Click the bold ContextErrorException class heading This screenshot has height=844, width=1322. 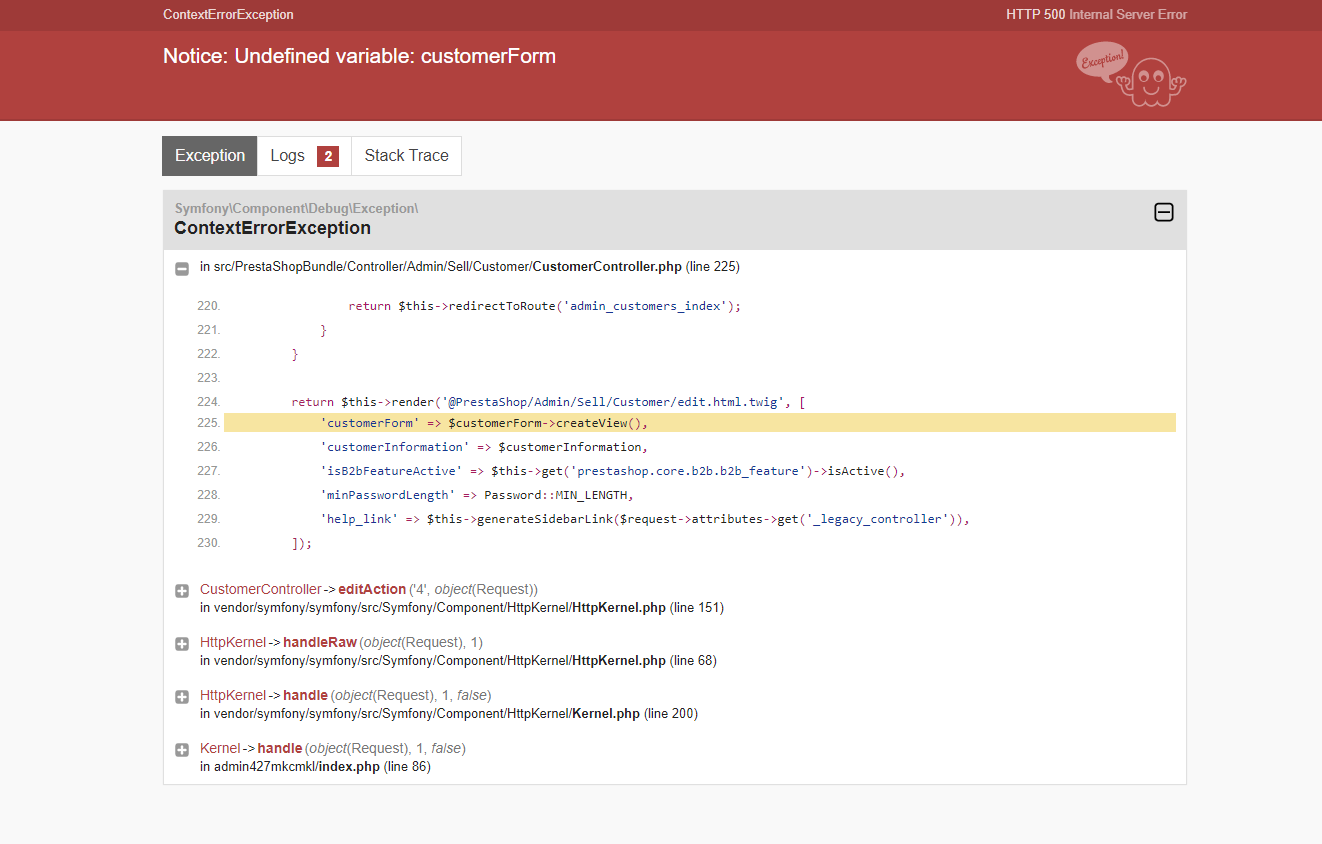pos(272,228)
